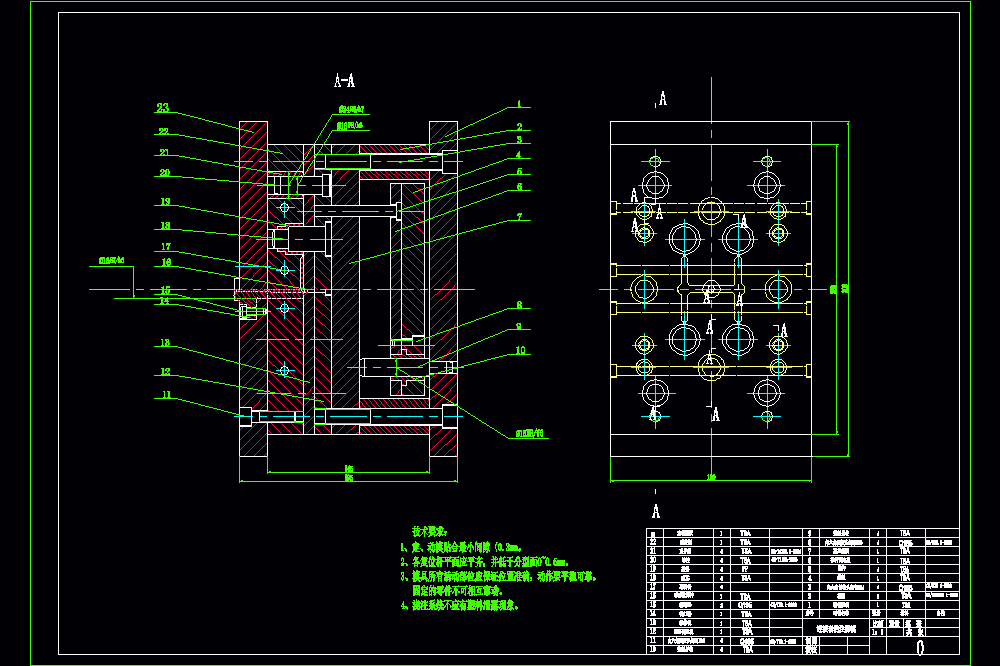Select the "固定的零件不可相互窜动" note line
Screen dimensions: 1000x666
[x=457, y=591]
